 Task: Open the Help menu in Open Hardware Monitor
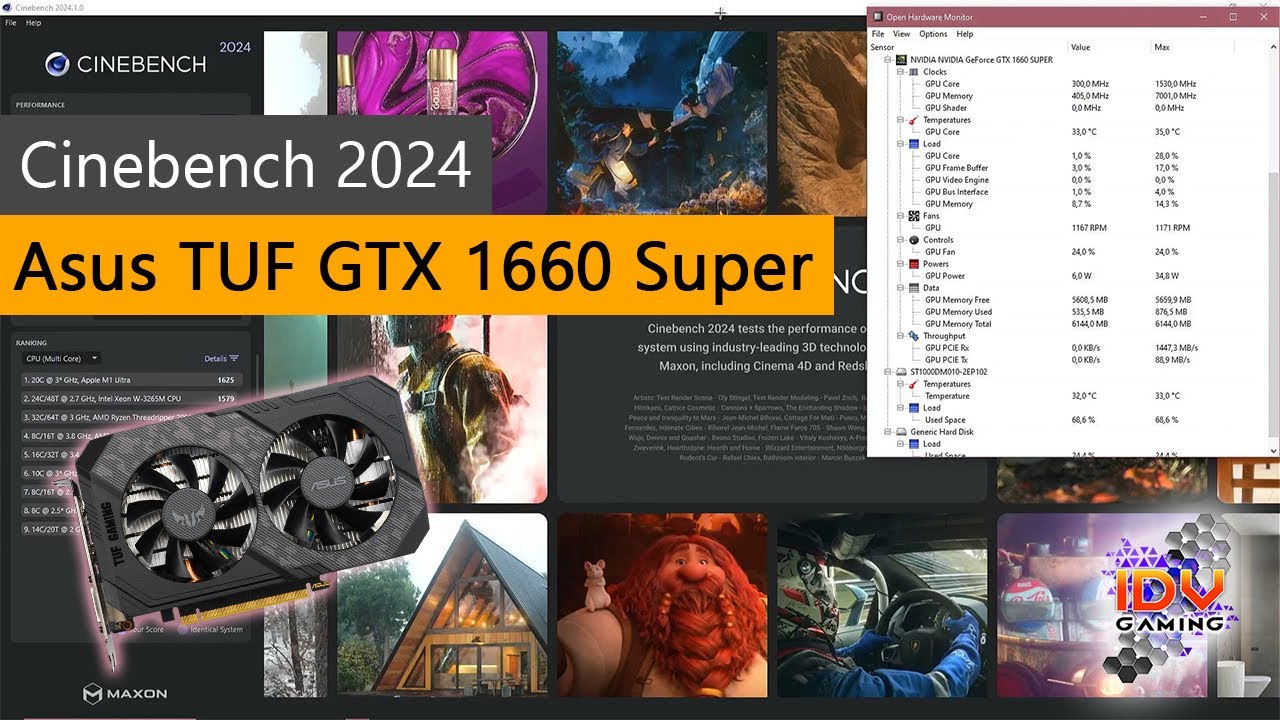964,34
